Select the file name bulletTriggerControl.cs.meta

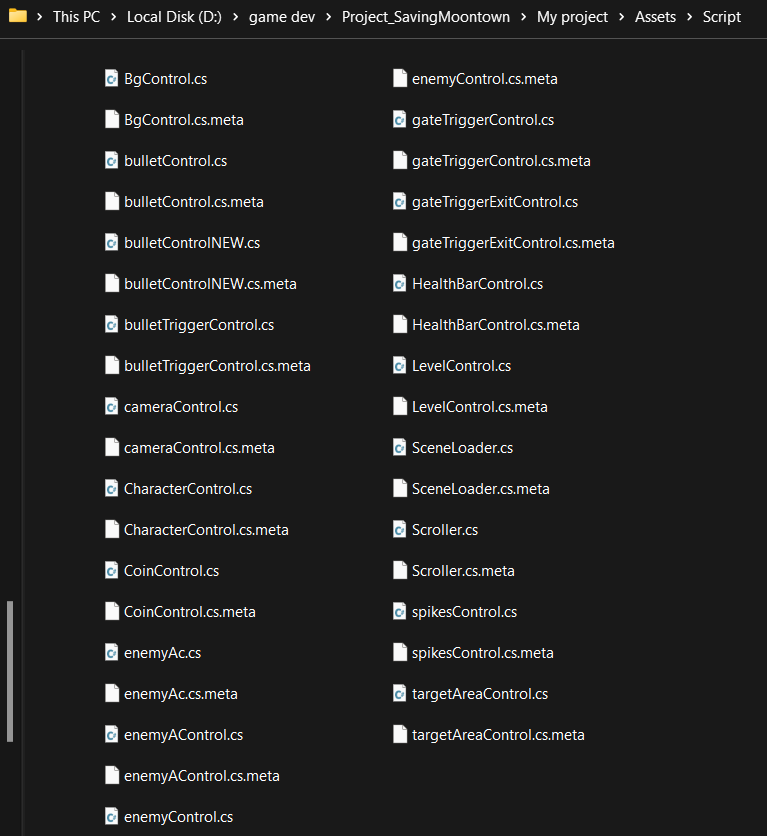coord(217,366)
